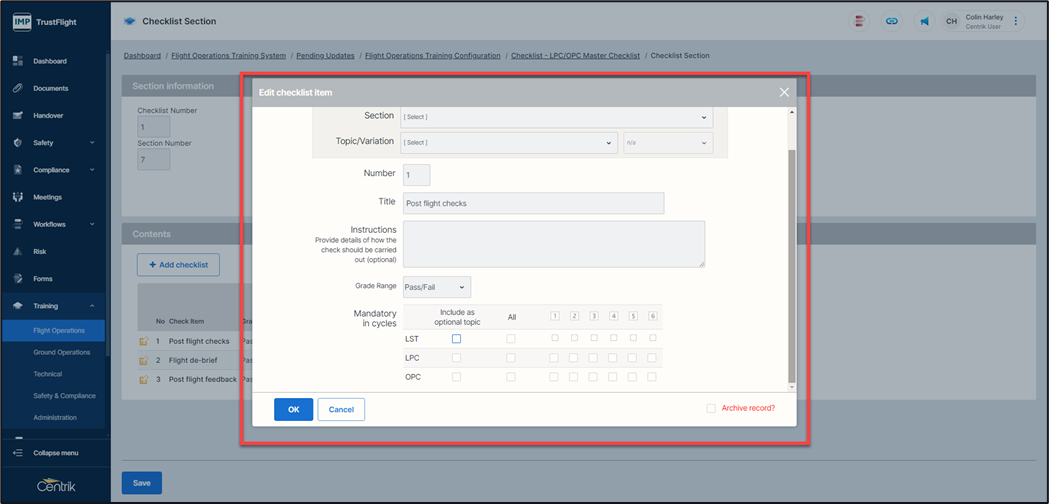
Task: Open the Section dropdown
Action: (556, 117)
